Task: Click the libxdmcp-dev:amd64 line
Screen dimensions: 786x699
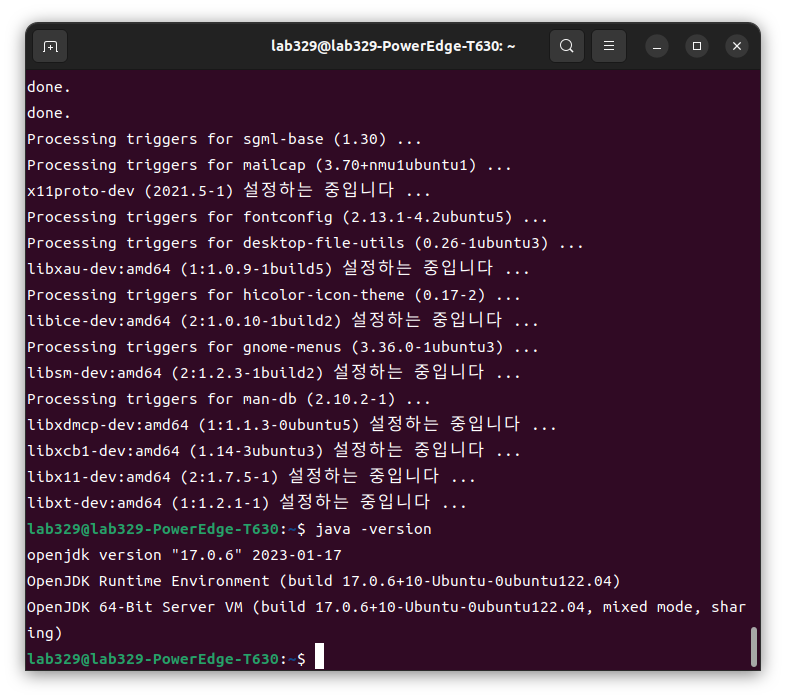Action: (x=292, y=425)
